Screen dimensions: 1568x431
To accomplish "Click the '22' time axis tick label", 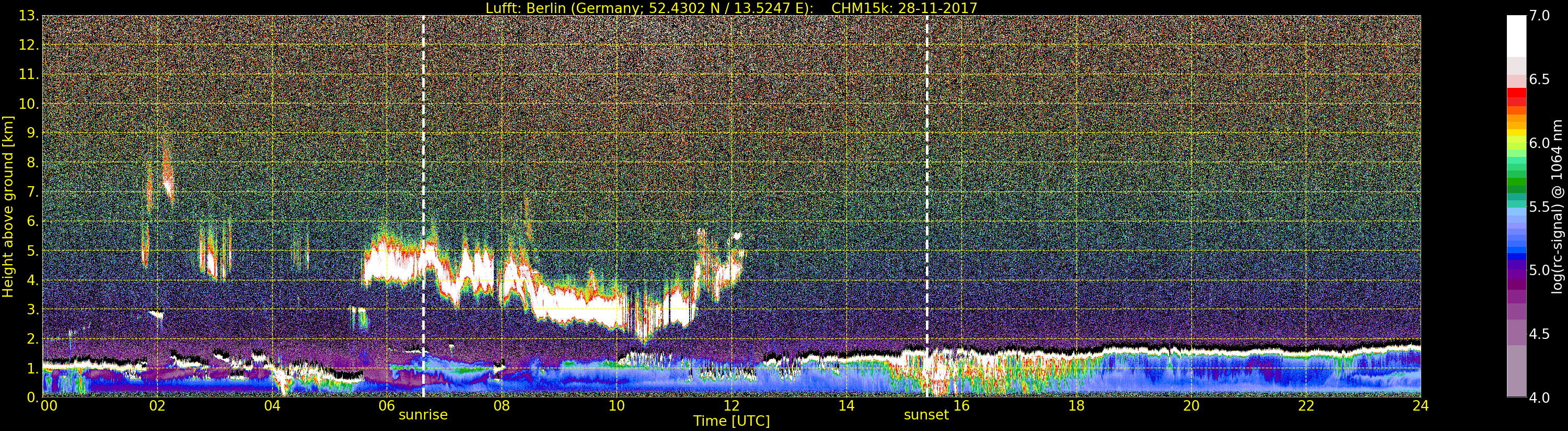I will point(1306,406).
